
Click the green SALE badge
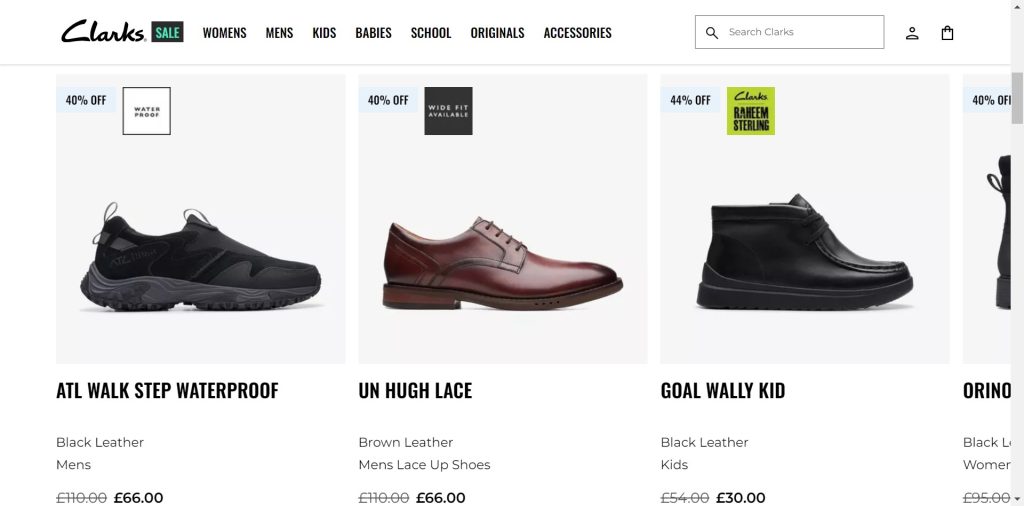coord(167,32)
